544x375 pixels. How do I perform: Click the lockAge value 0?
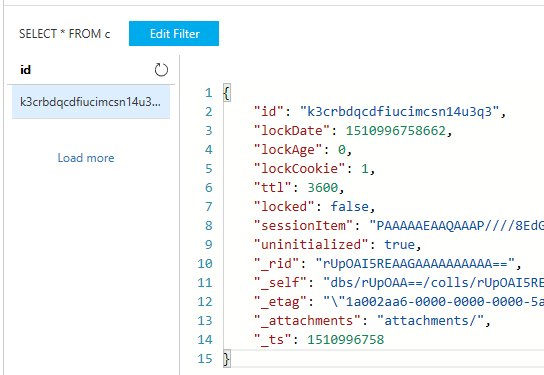(x=342, y=150)
